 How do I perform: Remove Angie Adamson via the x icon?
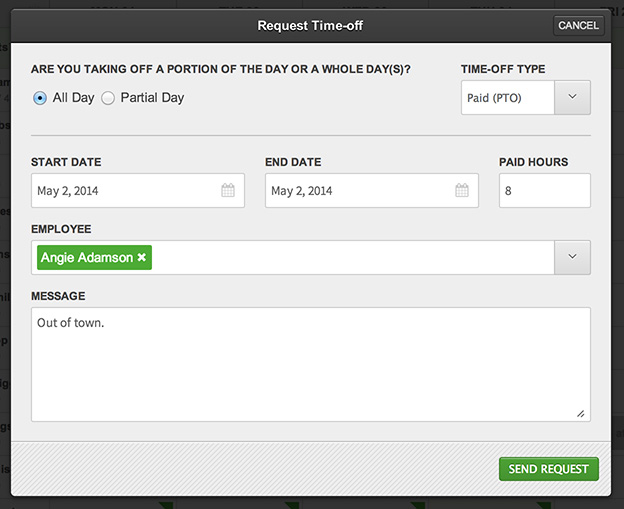[x=142, y=257]
